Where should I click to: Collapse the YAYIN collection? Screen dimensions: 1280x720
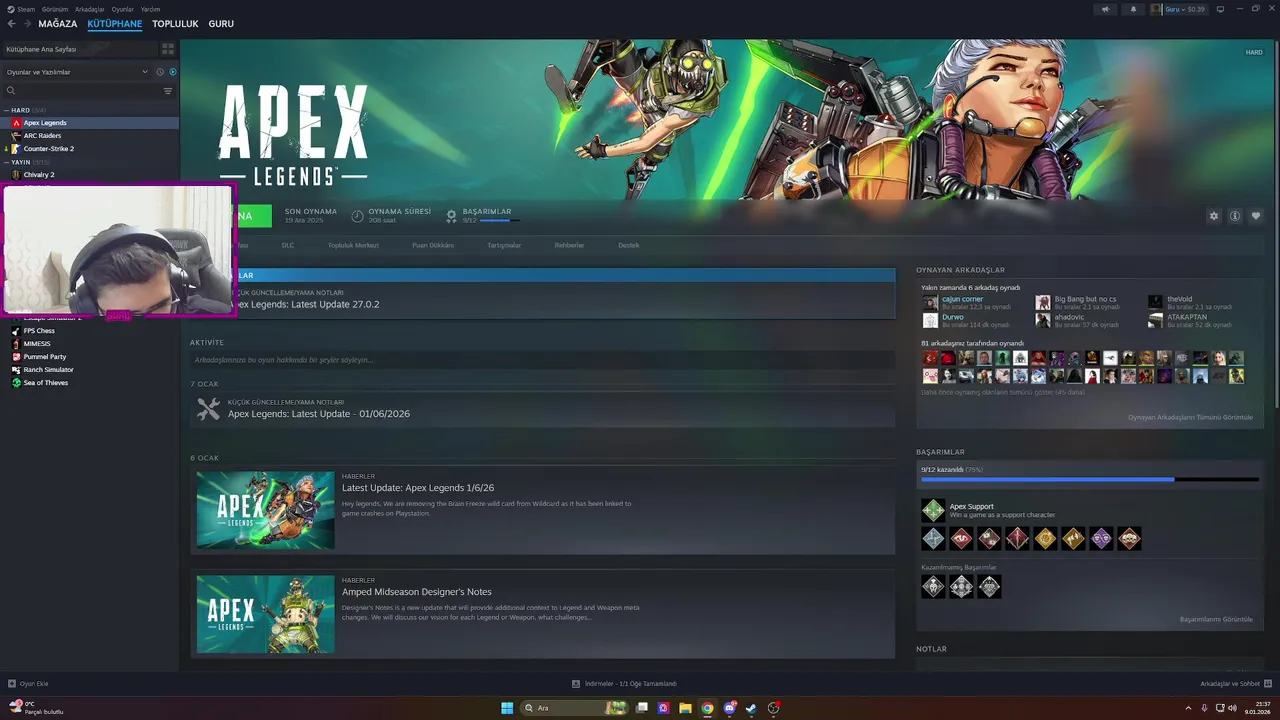[x=6, y=162]
